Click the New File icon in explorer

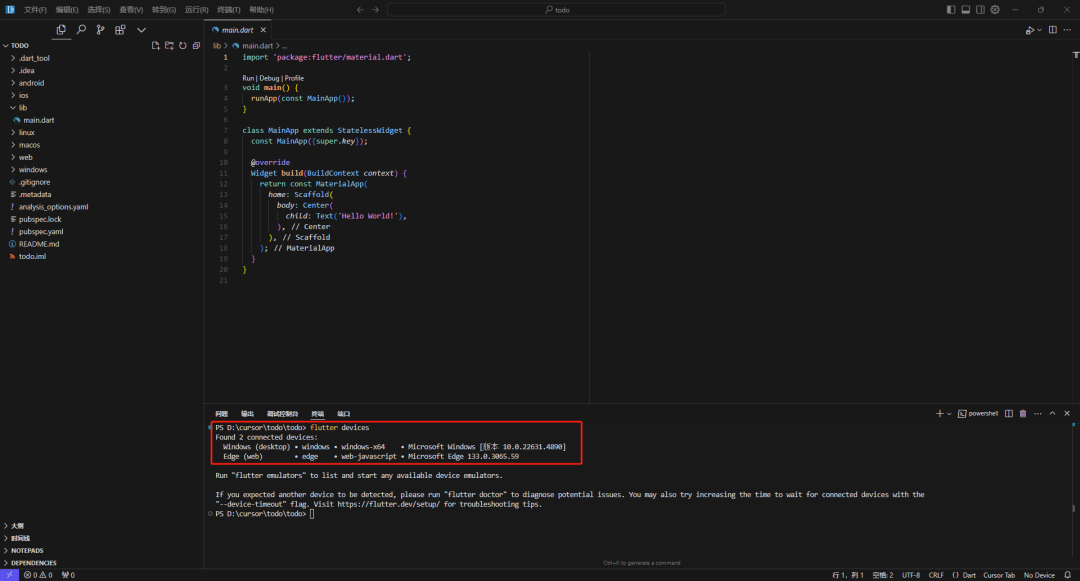[155, 45]
